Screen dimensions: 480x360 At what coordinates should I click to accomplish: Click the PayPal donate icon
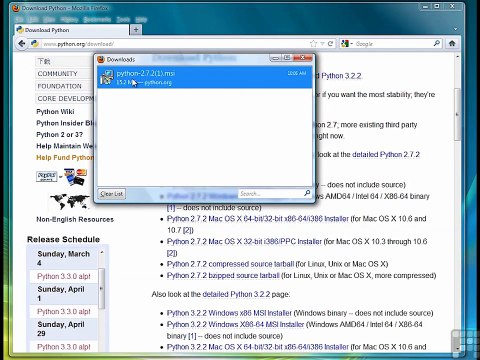46,176
